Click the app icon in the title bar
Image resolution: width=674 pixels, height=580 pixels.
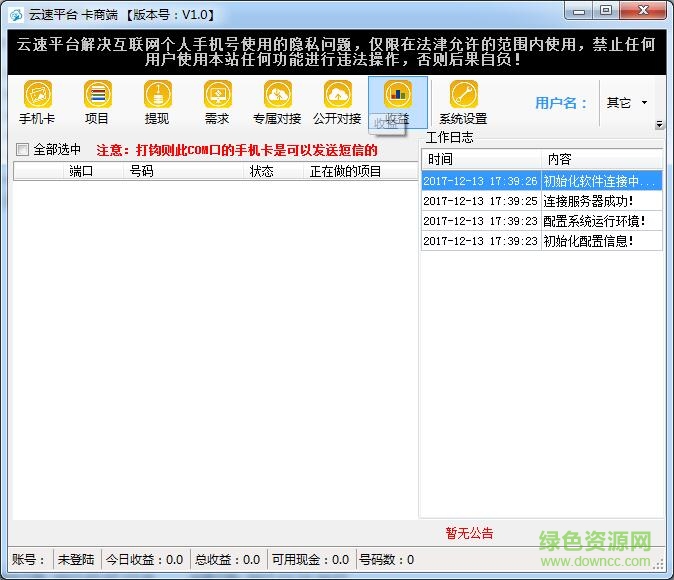coord(16,15)
